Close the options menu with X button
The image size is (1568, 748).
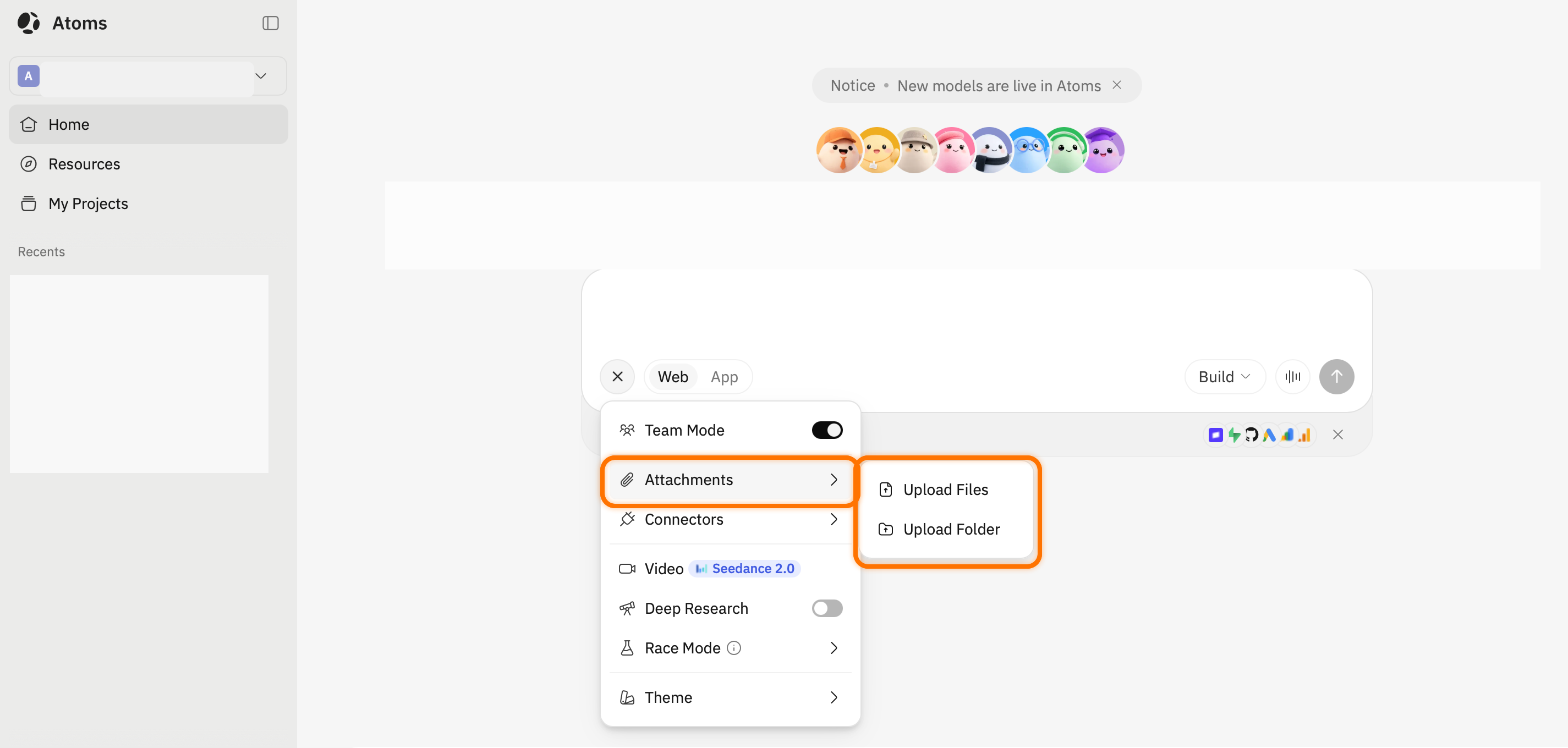pos(617,377)
